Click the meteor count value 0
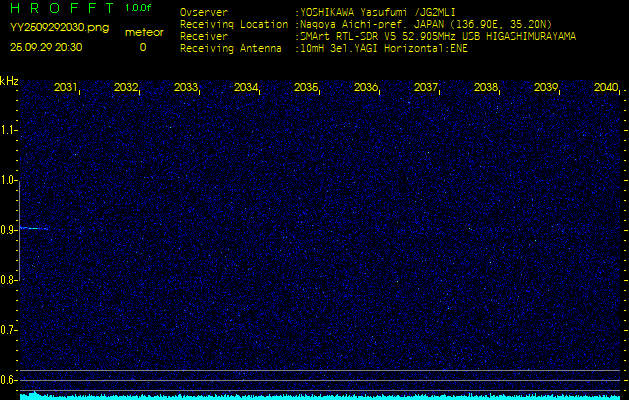Viewport: 629px width, 400px height. click(142, 47)
